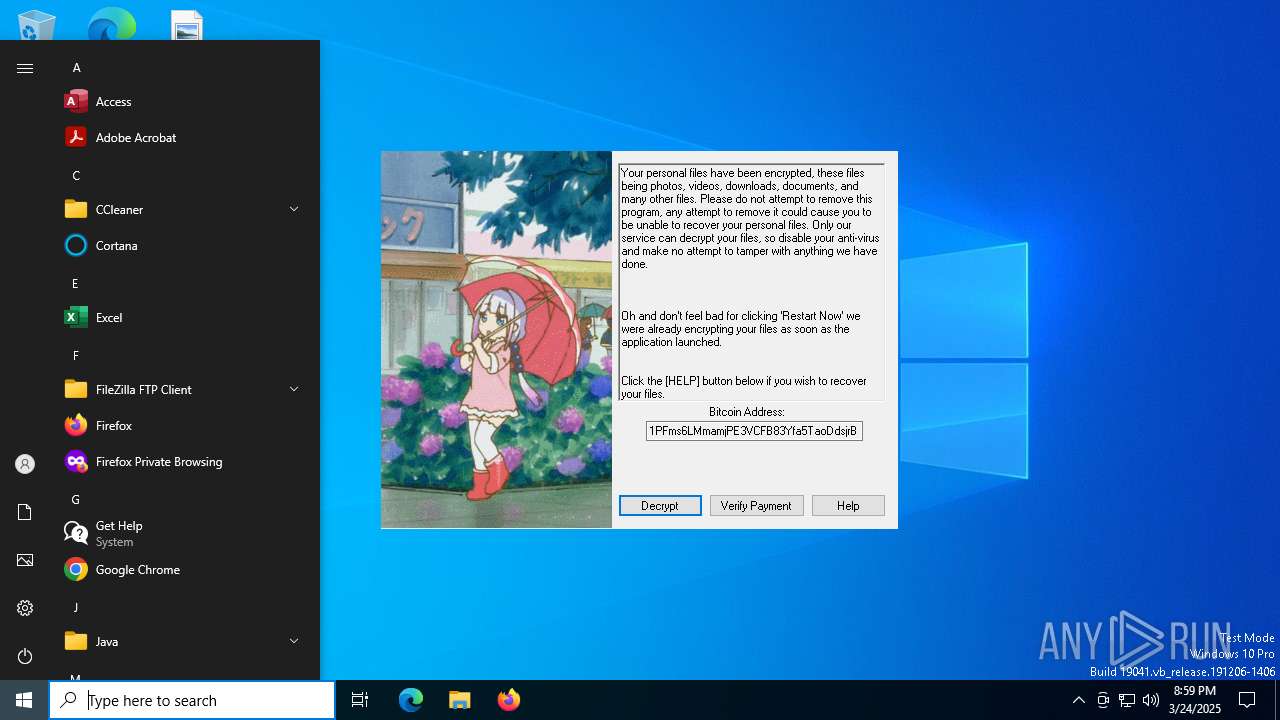The height and width of the screenshot is (720, 1280).
Task: Open the user account icon
Action: pos(25,464)
